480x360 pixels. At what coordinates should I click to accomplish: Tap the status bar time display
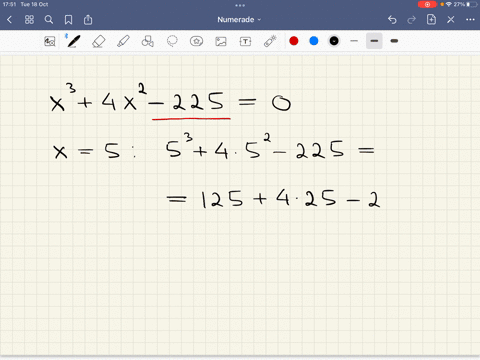click(x=10, y=4)
